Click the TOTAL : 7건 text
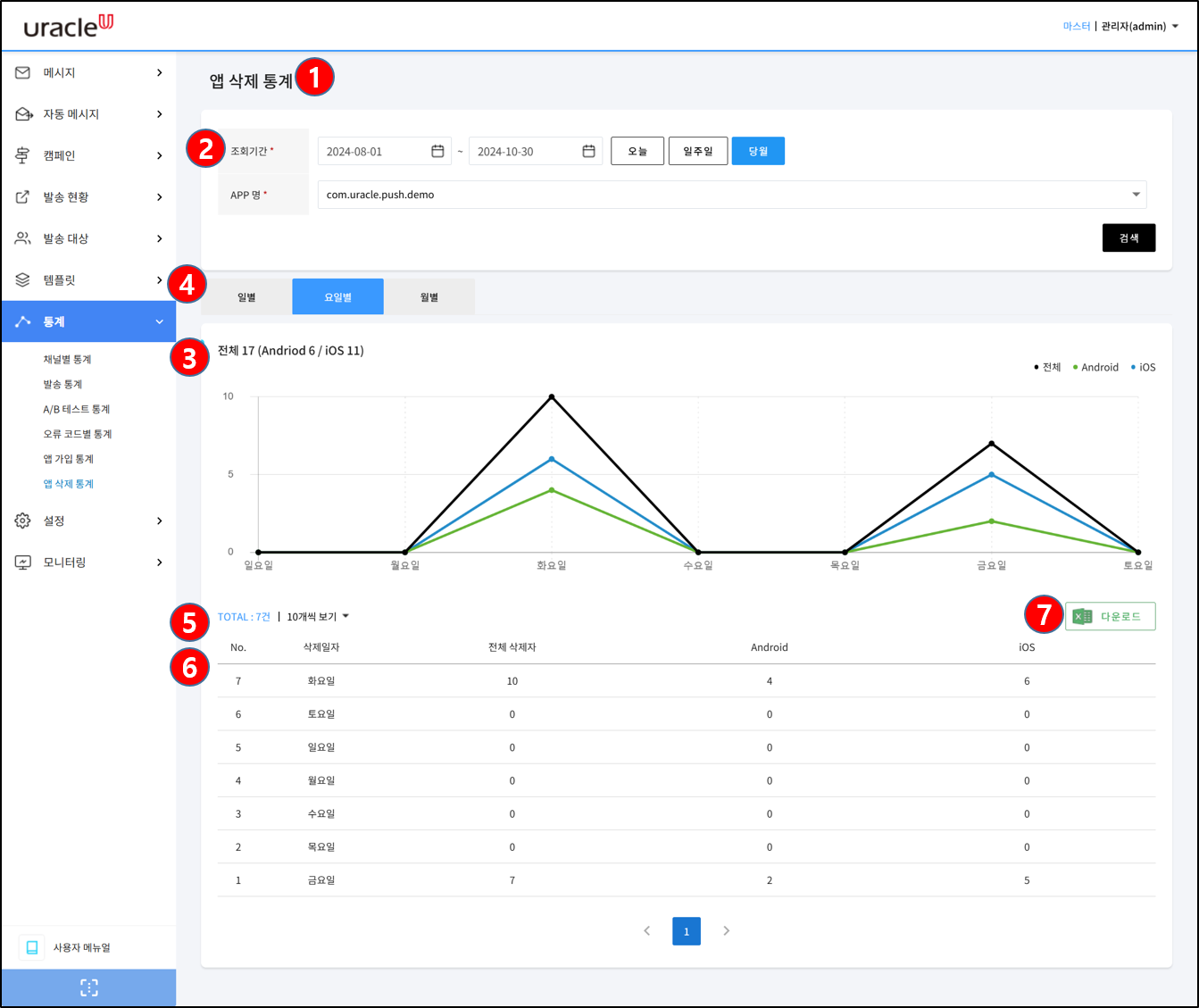 244,617
